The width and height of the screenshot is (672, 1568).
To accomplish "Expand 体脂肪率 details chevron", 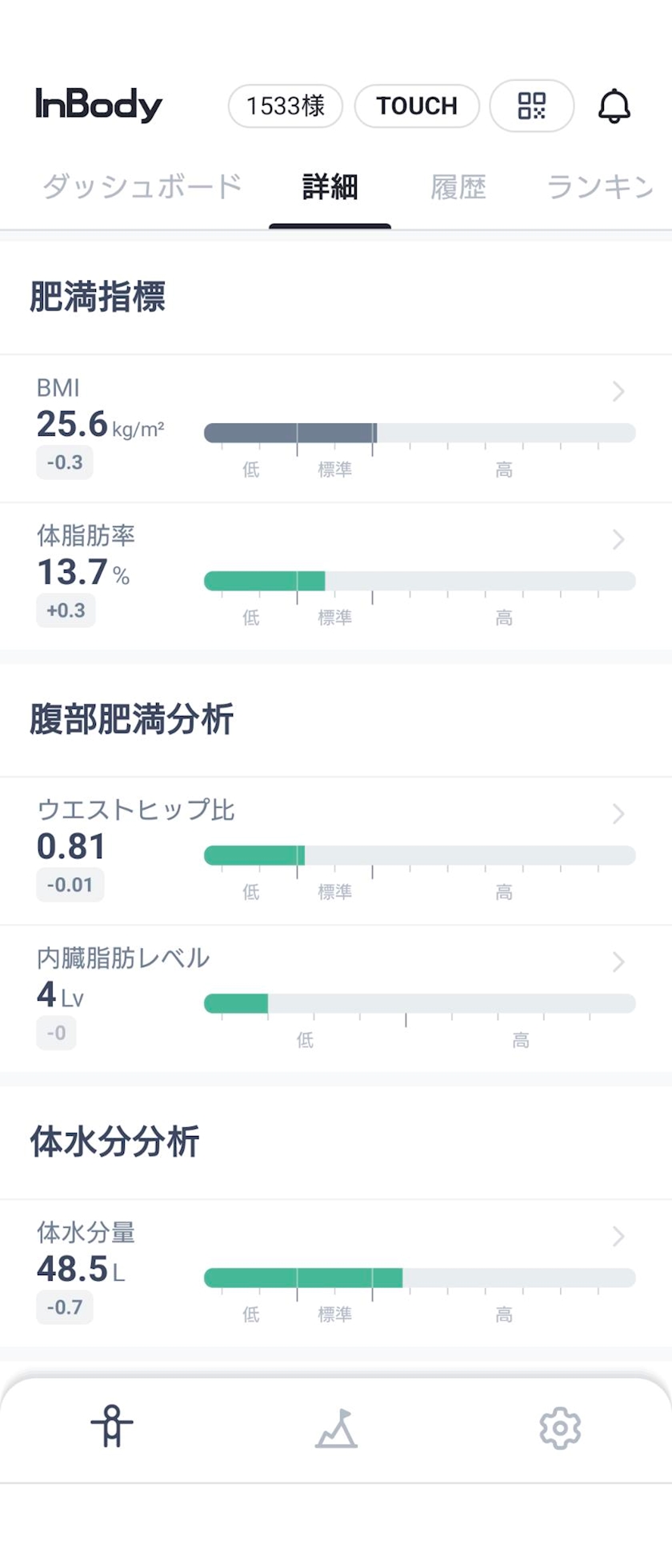I will click(618, 539).
